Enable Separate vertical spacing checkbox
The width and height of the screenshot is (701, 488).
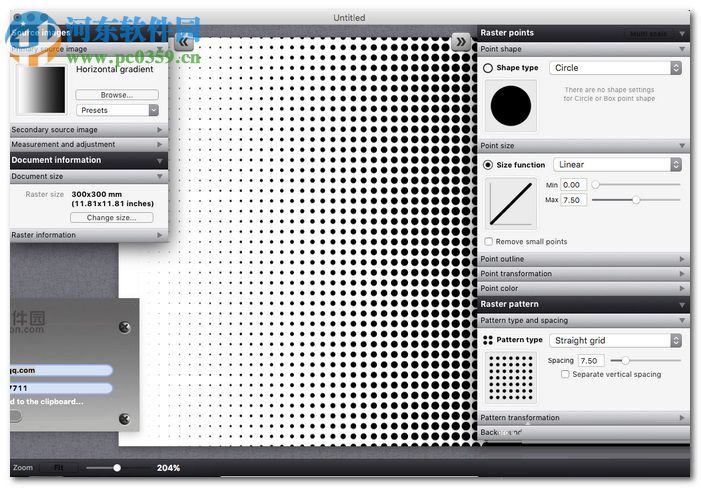(565, 374)
